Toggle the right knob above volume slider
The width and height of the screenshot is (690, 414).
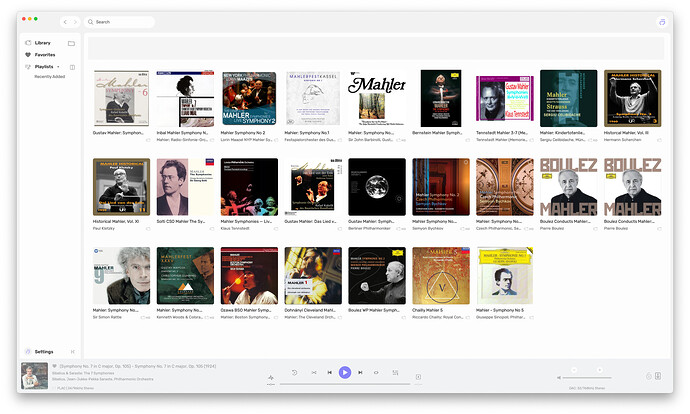tap(599, 370)
